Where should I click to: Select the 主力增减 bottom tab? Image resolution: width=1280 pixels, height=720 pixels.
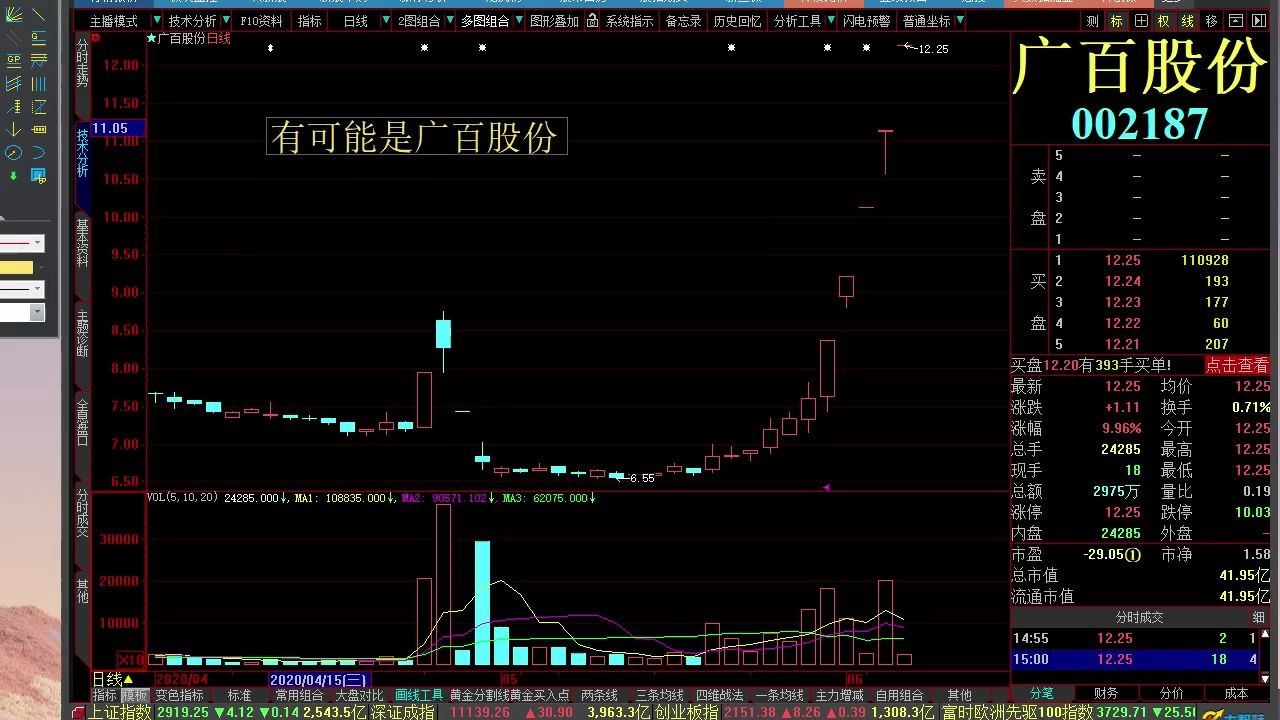click(x=839, y=695)
